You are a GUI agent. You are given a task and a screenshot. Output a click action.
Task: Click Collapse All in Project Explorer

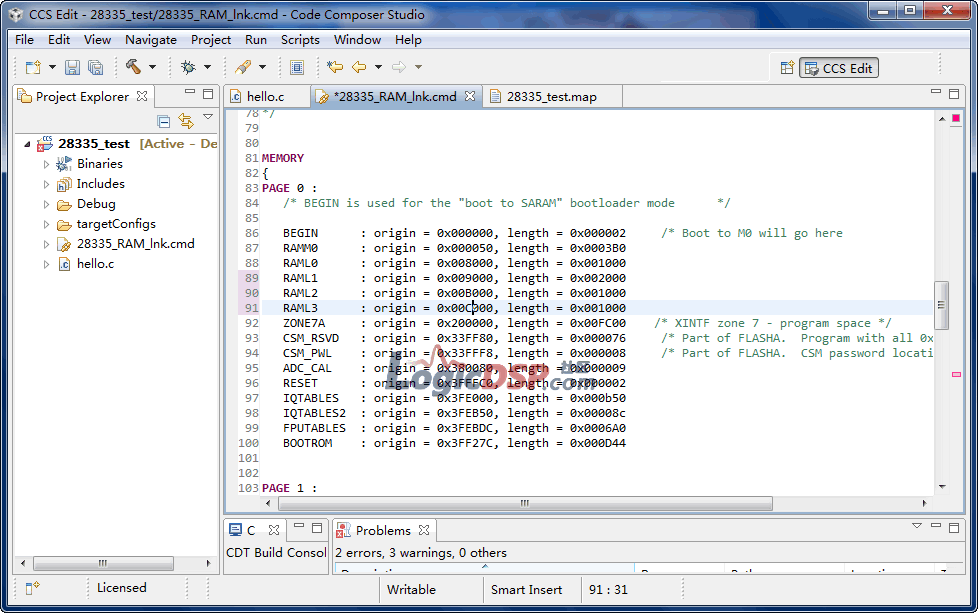coord(163,121)
